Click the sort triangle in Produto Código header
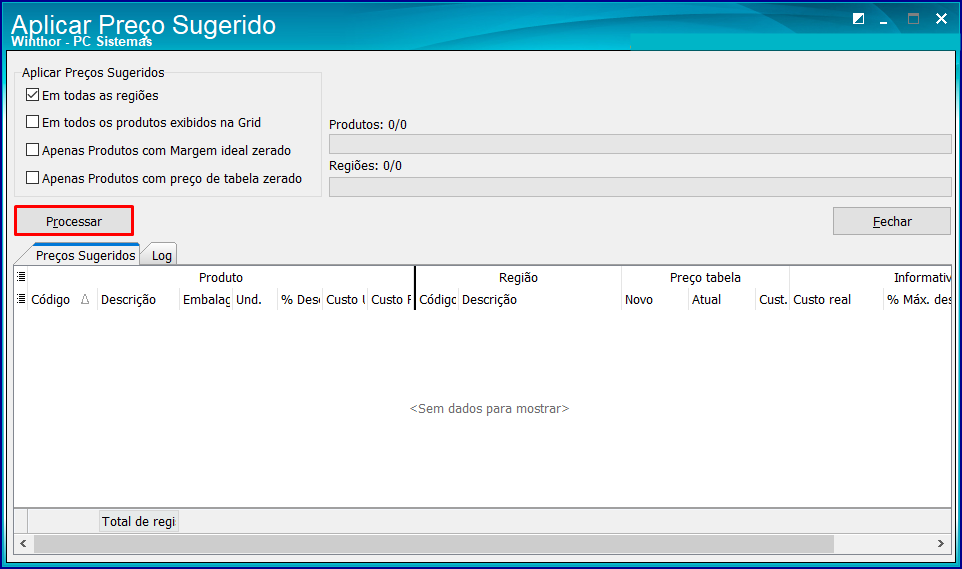The height and width of the screenshot is (569, 962). click(x=85, y=299)
